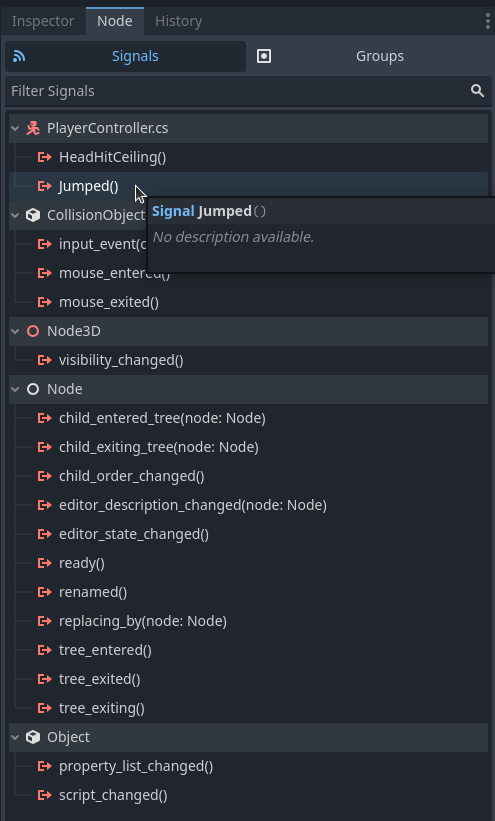Screen dimensions: 495x821
Task: Collapse the Node signals section
Action: (15, 389)
